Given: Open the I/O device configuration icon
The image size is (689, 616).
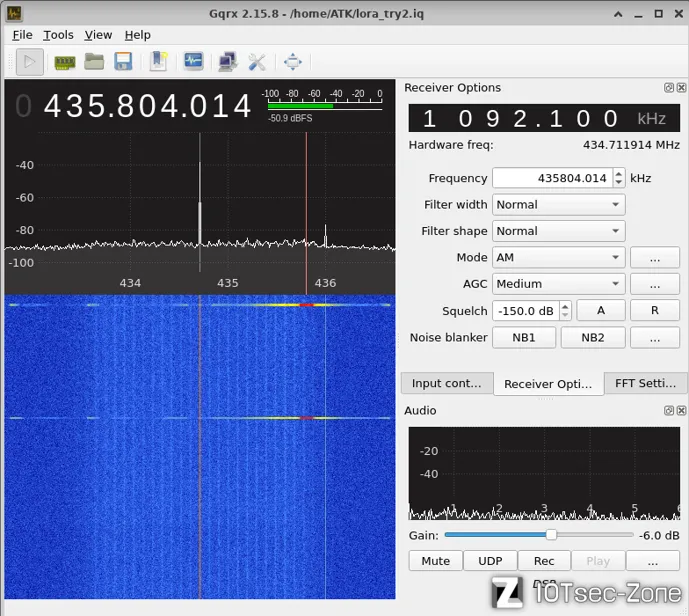Looking at the screenshot, I should click(65, 62).
